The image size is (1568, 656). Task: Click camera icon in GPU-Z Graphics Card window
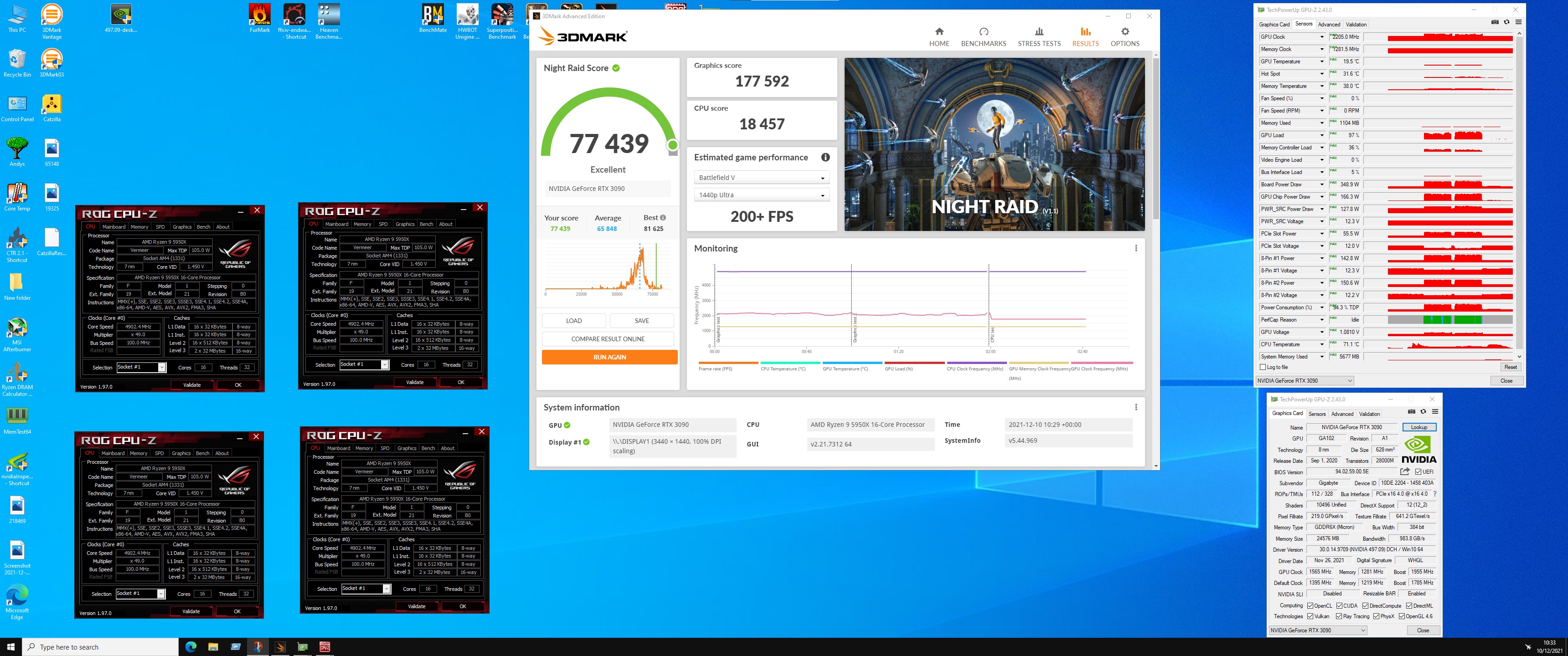[x=1411, y=412]
